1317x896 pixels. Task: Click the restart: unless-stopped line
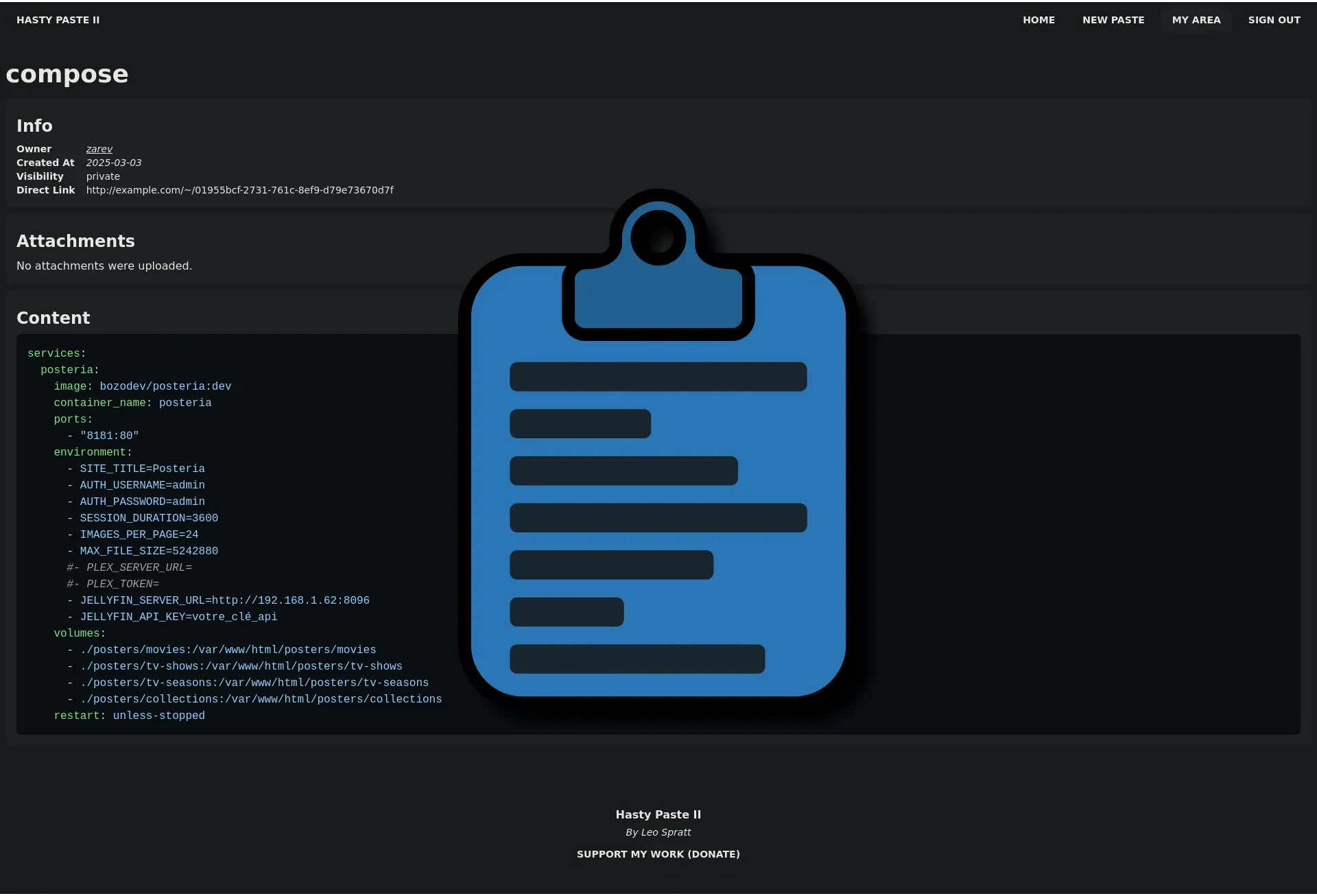[129, 716]
